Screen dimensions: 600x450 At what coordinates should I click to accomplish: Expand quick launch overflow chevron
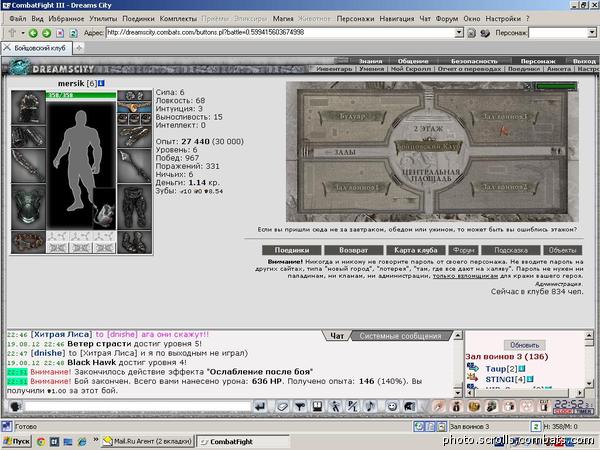coord(96,439)
